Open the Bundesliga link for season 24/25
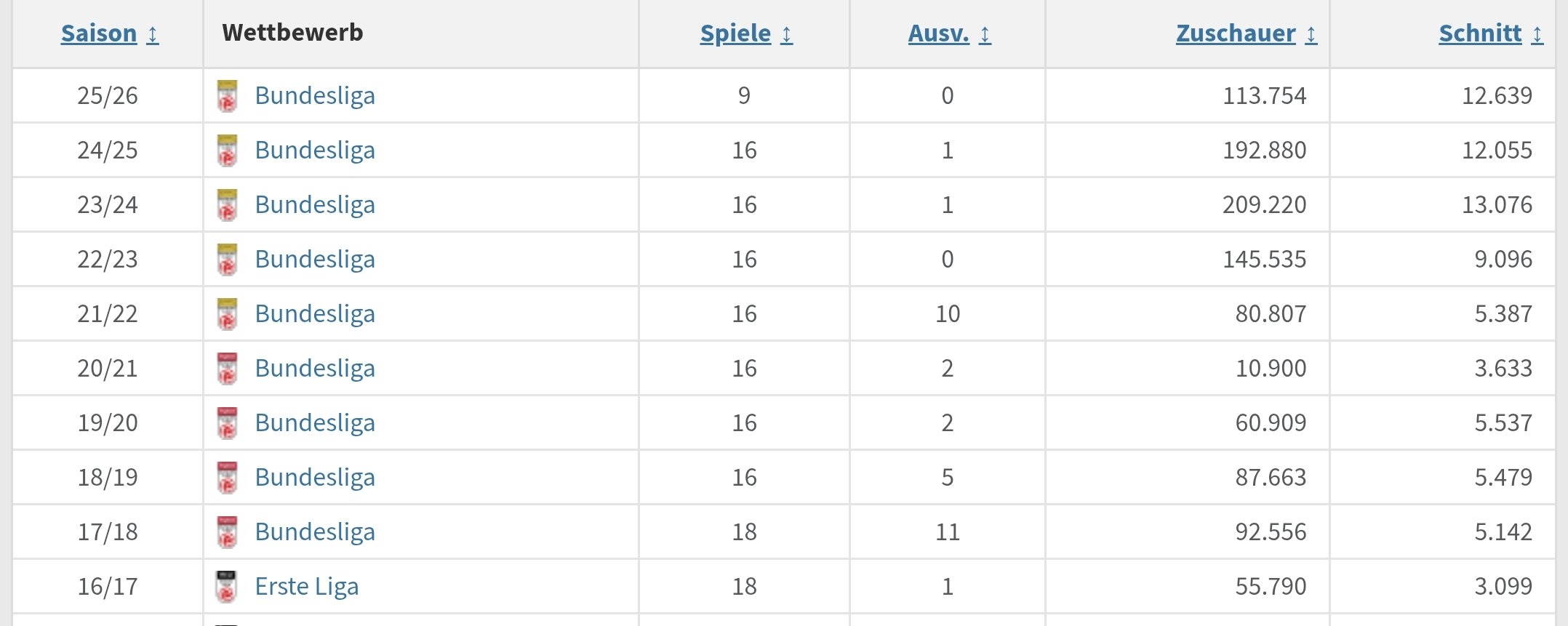The height and width of the screenshot is (626, 1568). pyautogui.click(x=315, y=151)
